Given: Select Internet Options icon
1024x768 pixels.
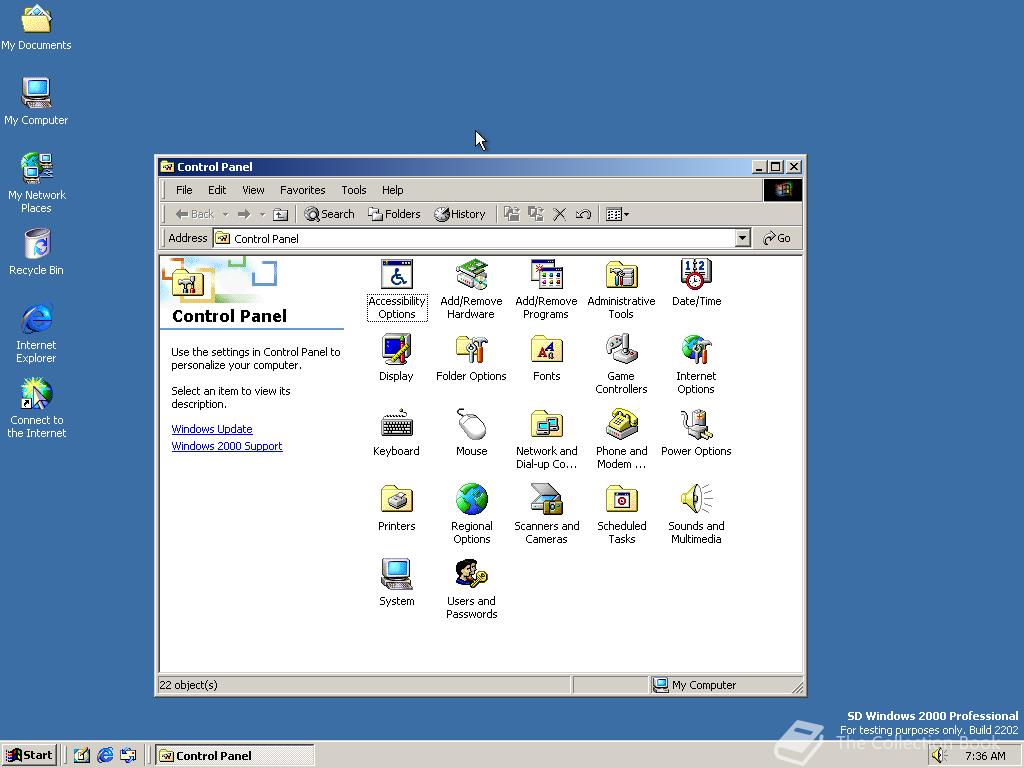Looking at the screenshot, I should pyautogui.click(x=696, y=364).
